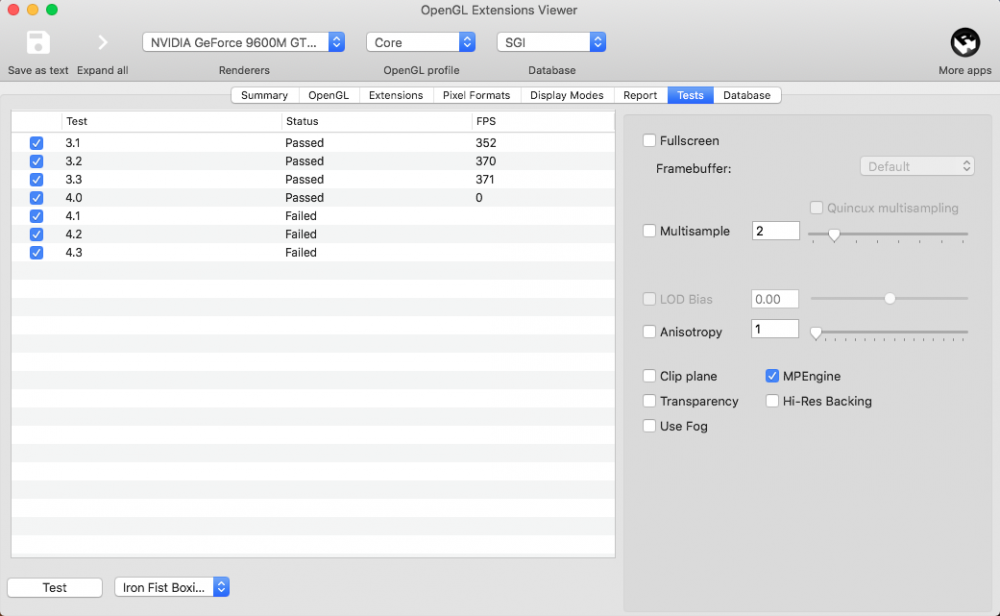Click the Anisotropy value field
The width and height of the screenshot is (1000, 616).
pos(775,329)
